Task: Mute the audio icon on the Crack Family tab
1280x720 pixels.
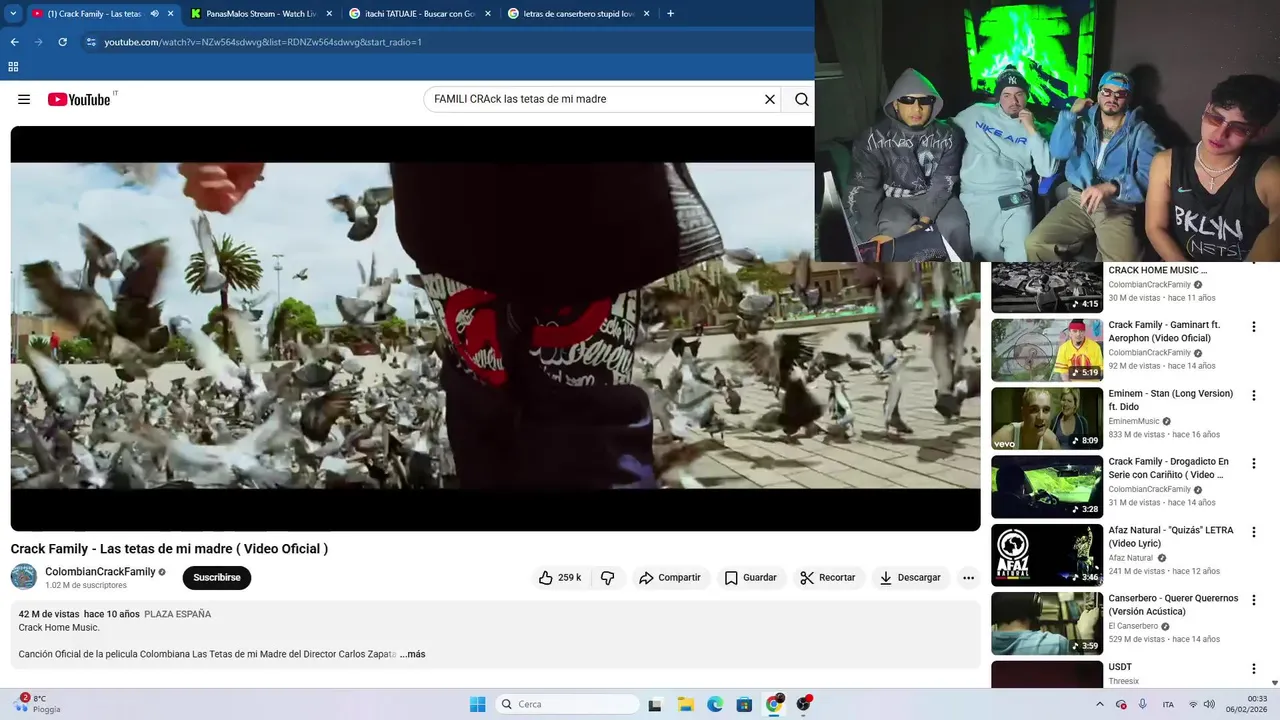Action: point(154,14)
